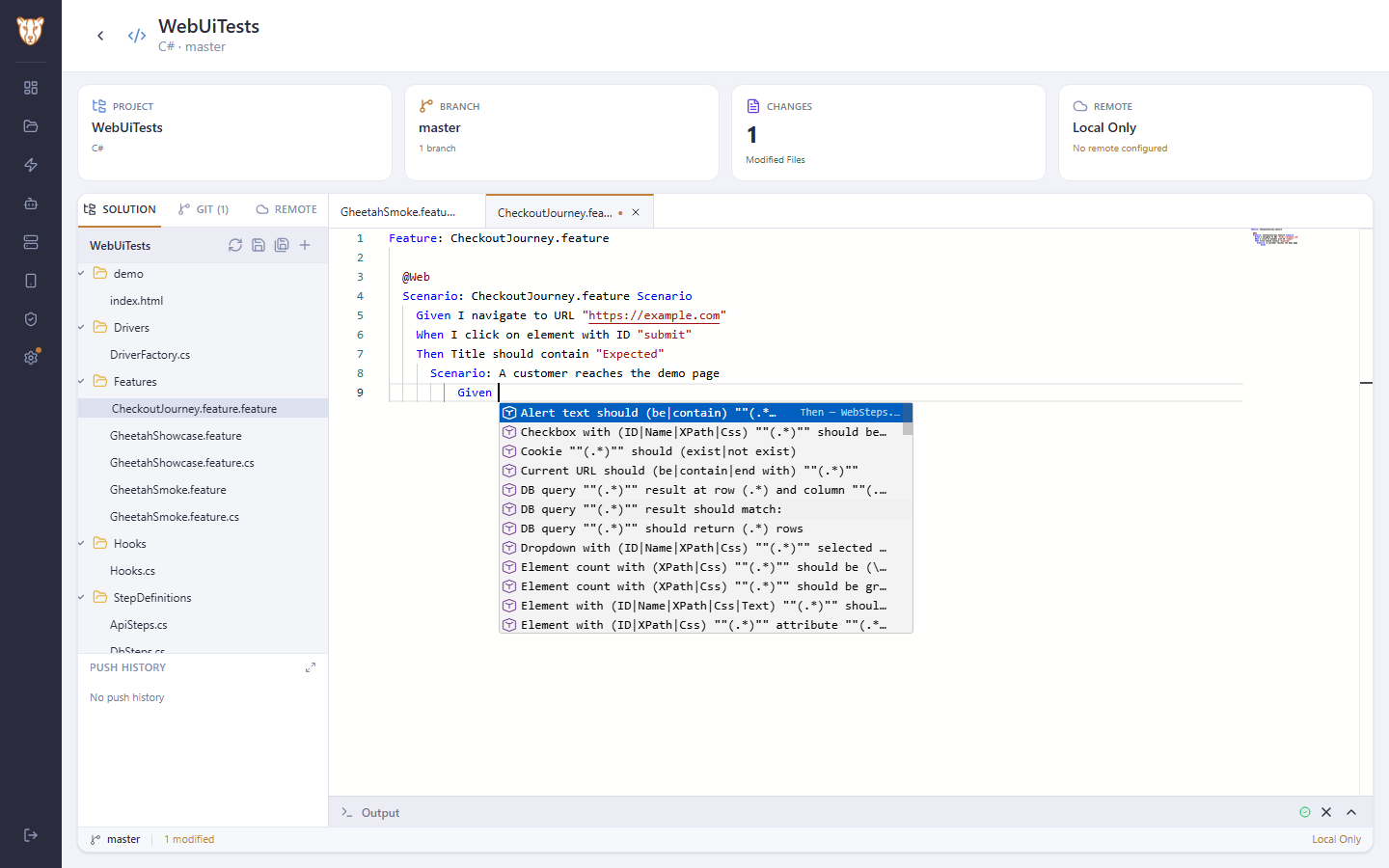Viewport: 1389px width, 868px height.
Task: Click the Save All icon
Action: (x=282, y=245)
